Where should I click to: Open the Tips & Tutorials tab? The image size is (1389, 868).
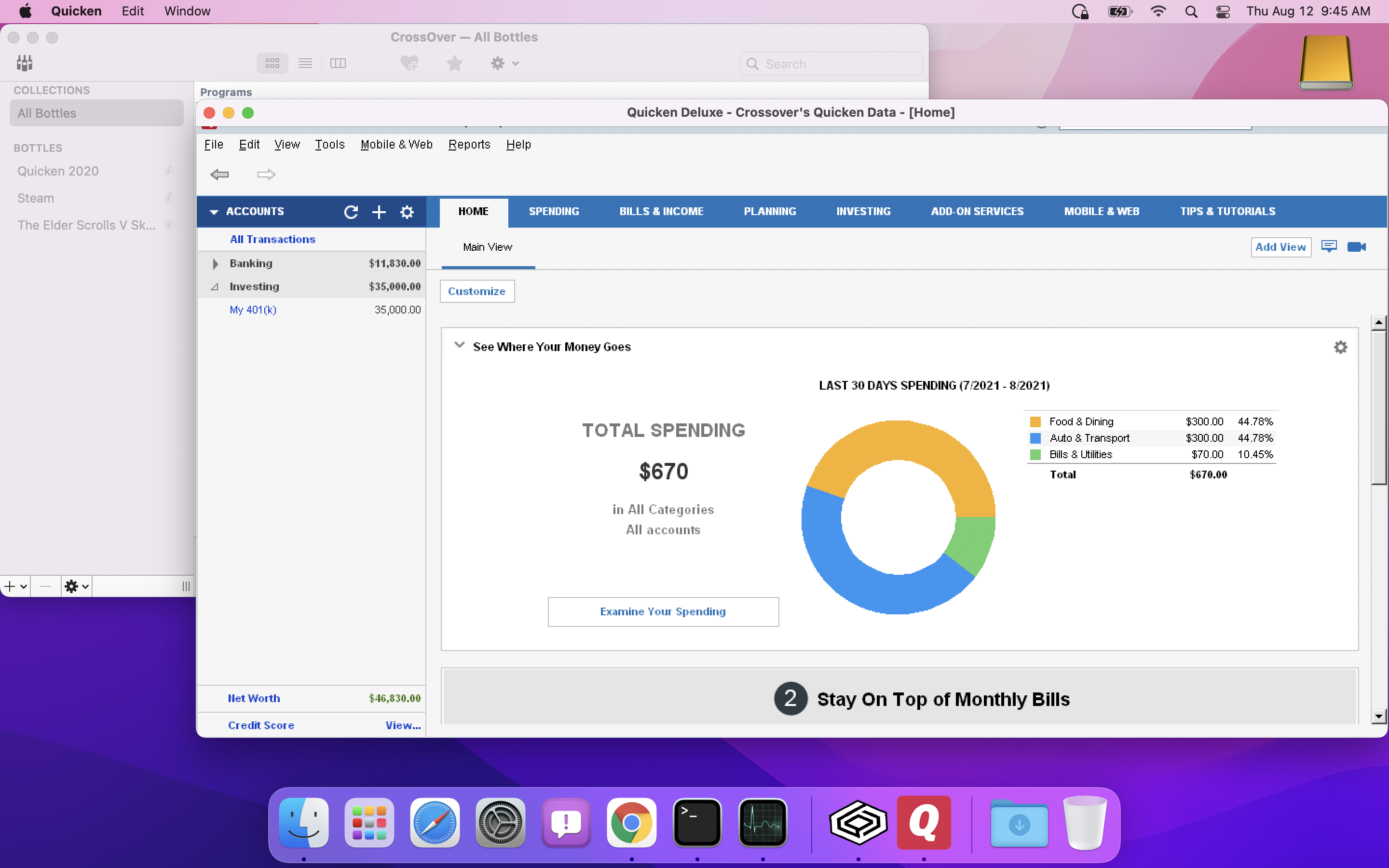(x=1227, y=211)
